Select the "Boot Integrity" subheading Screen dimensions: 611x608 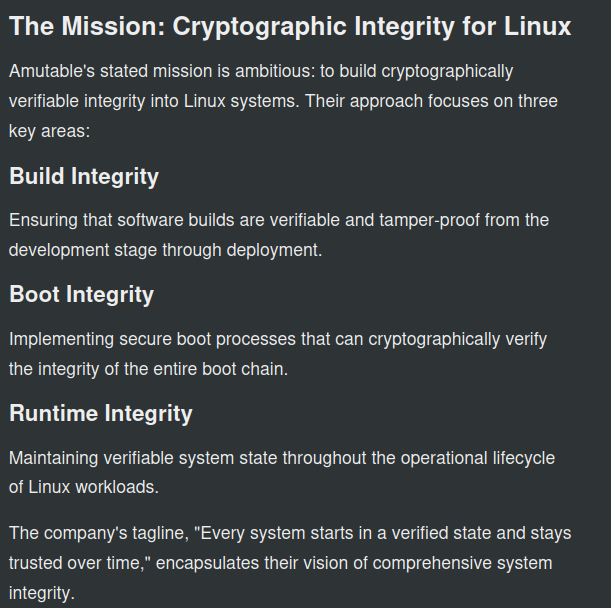pyautogui.click(x=81, y=295)
